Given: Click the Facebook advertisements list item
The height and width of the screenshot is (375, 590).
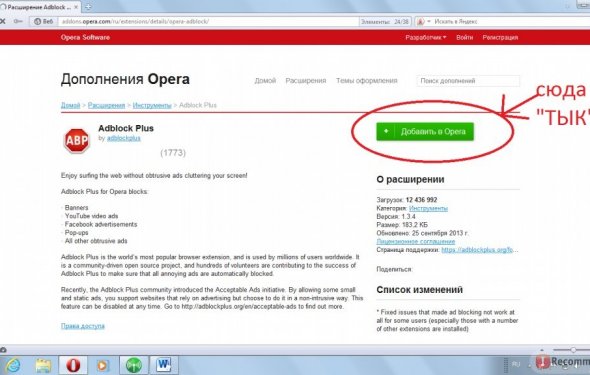Looking at the screenshot, I should (101, 224).
